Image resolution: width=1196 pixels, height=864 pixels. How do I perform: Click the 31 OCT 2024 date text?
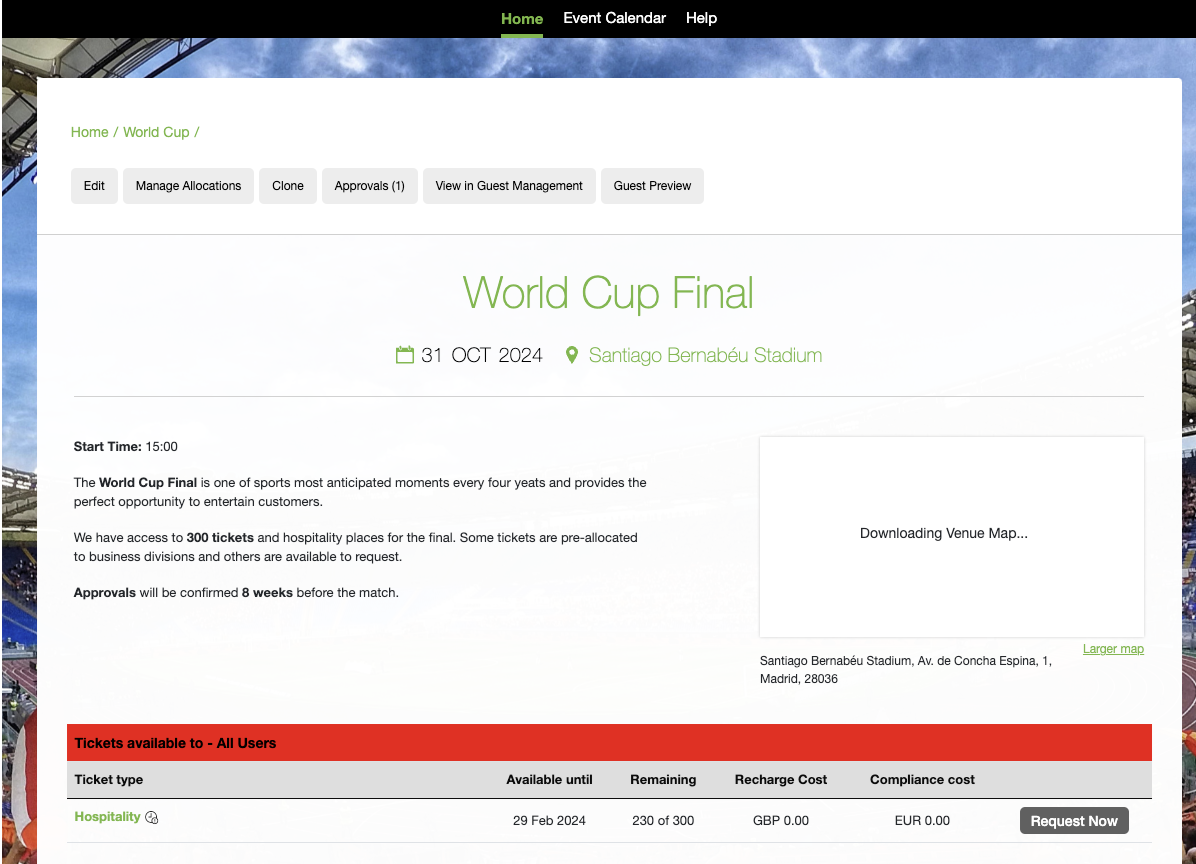point(482,355)
